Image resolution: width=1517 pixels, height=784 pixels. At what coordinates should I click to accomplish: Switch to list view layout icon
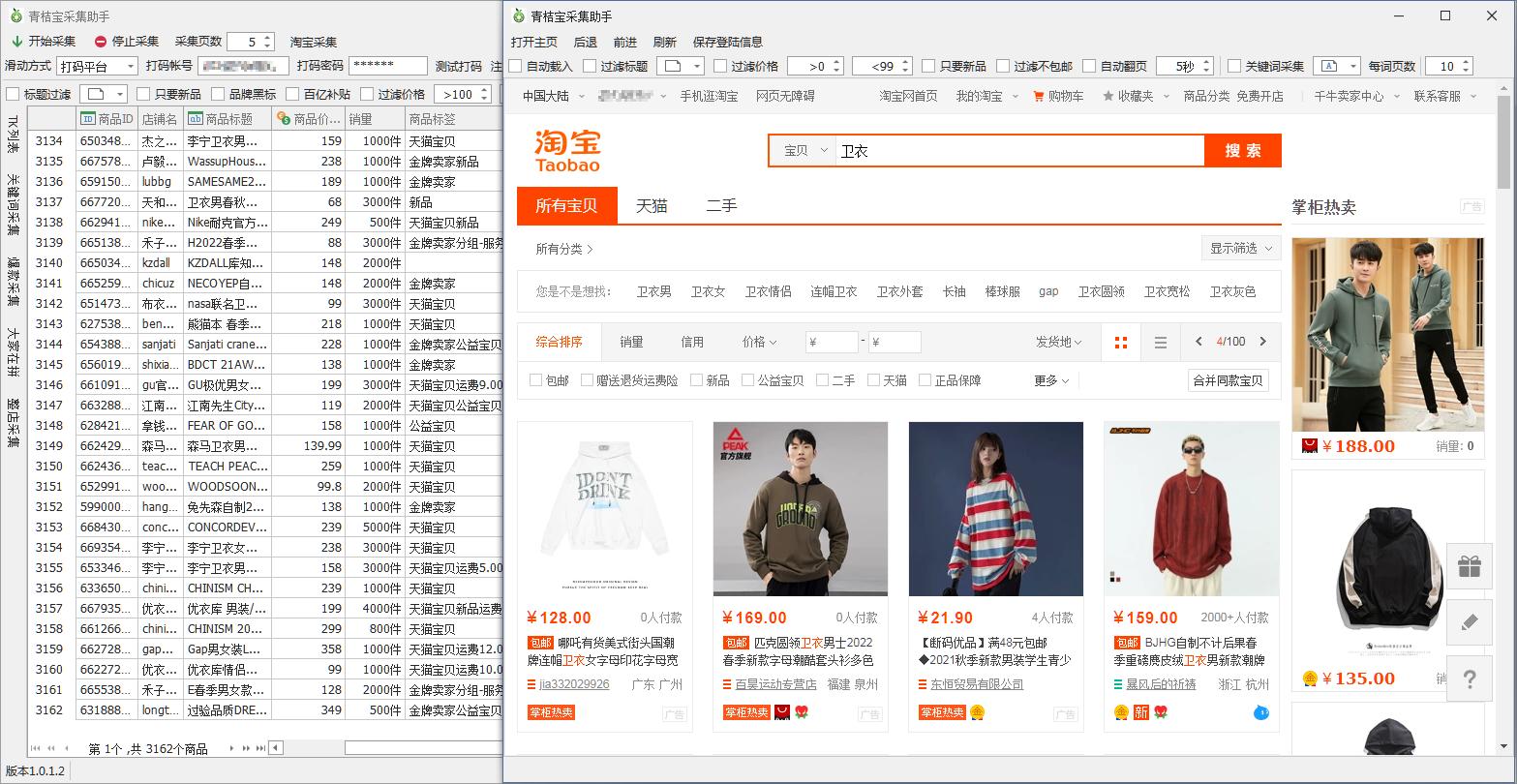(1160, 342)
